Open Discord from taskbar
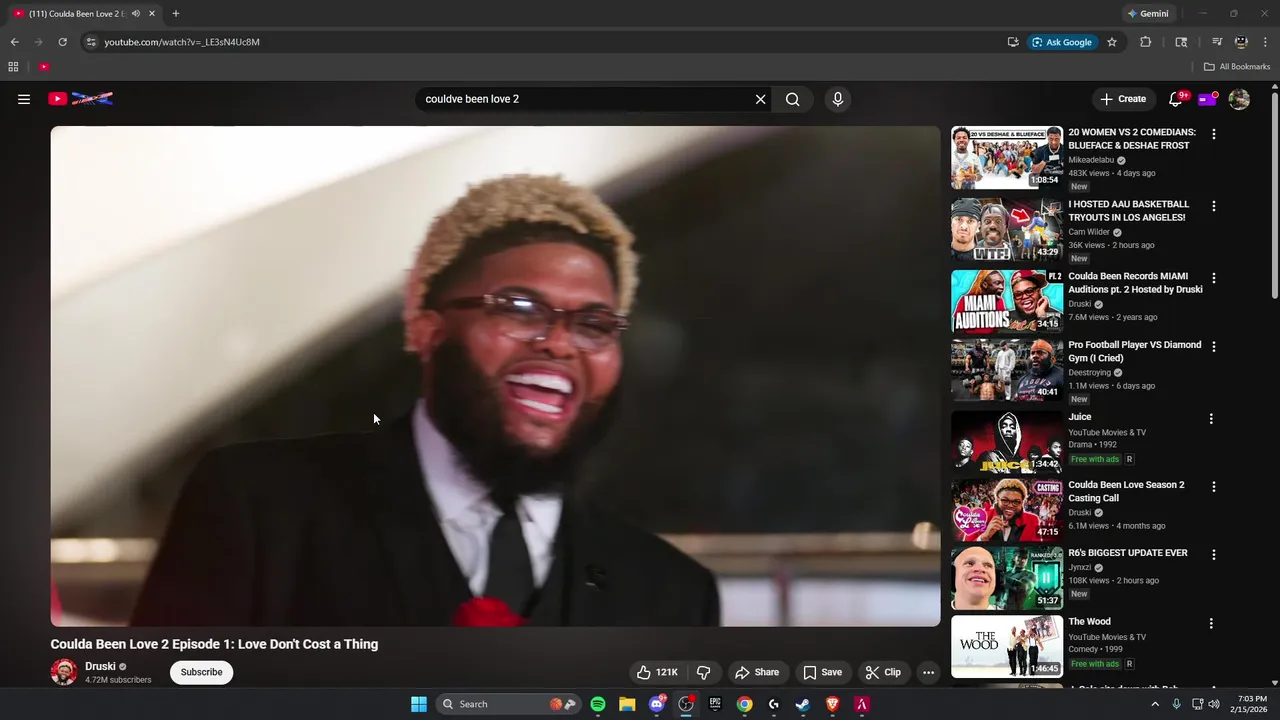Image resolution: width=1280 pixels, height=720 pixels. click(x=657, y=704)
